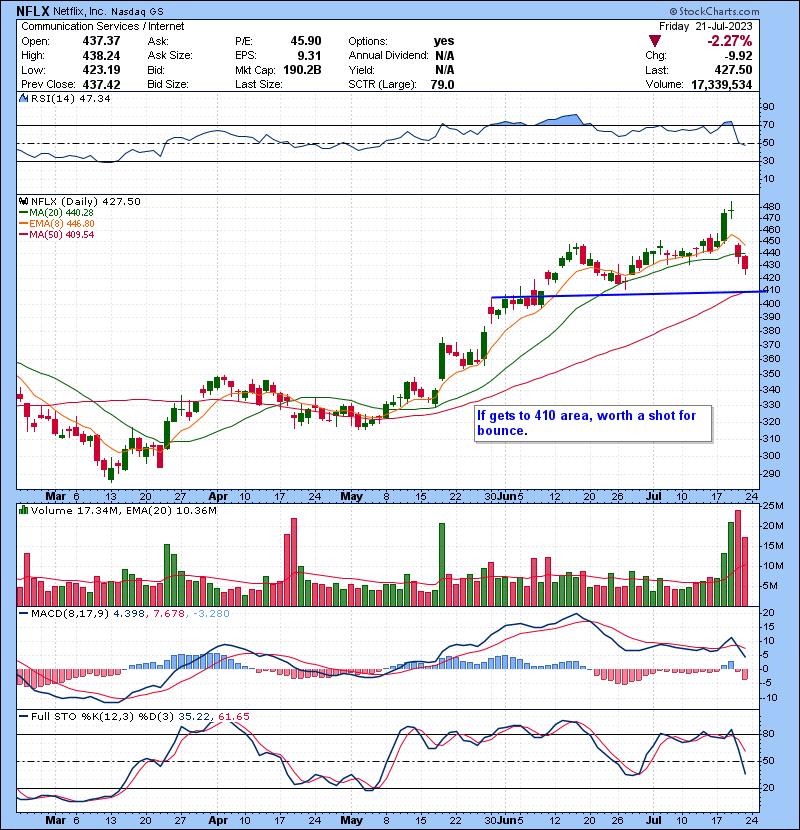800x830 pixels.
Task: Click the SCTR (Large) value 79.0
Action: pos(442,85)
